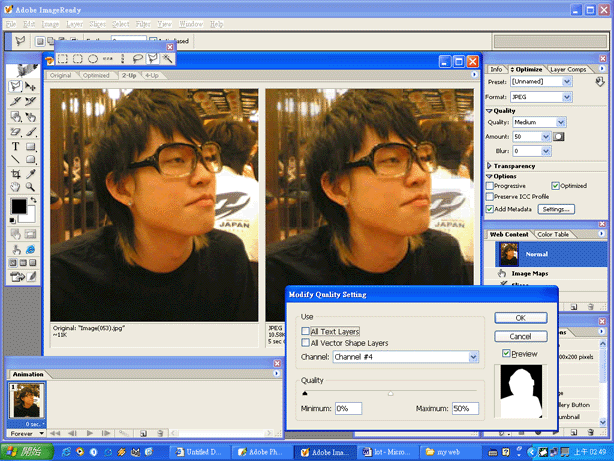Screen dimensions: 614x461
Task: Select Magic Wand in floating palette
Action: click(x=168, y=59)
